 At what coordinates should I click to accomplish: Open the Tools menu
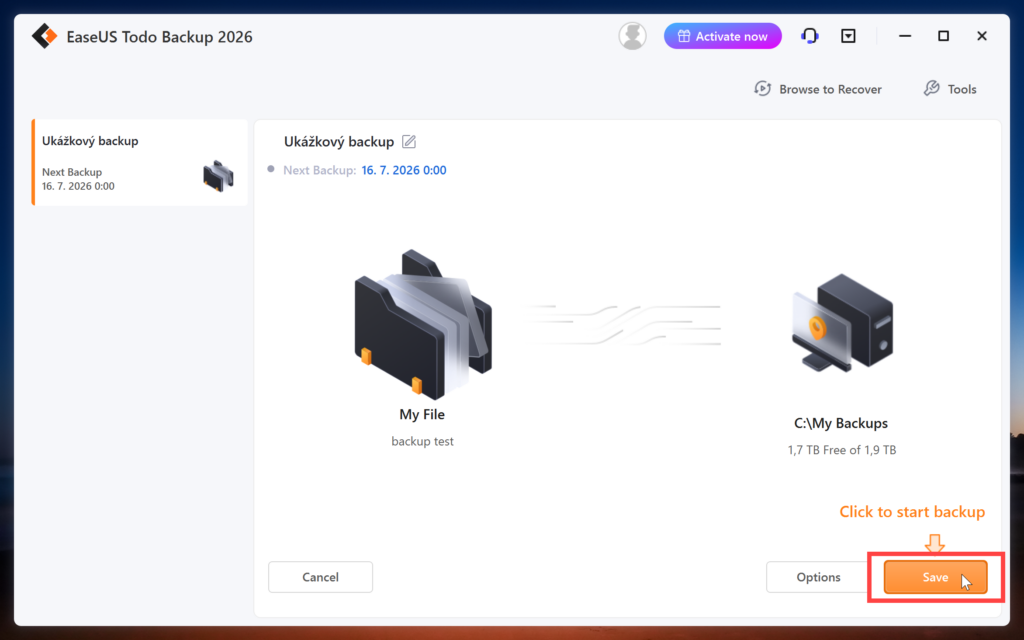tap(950, 89)
